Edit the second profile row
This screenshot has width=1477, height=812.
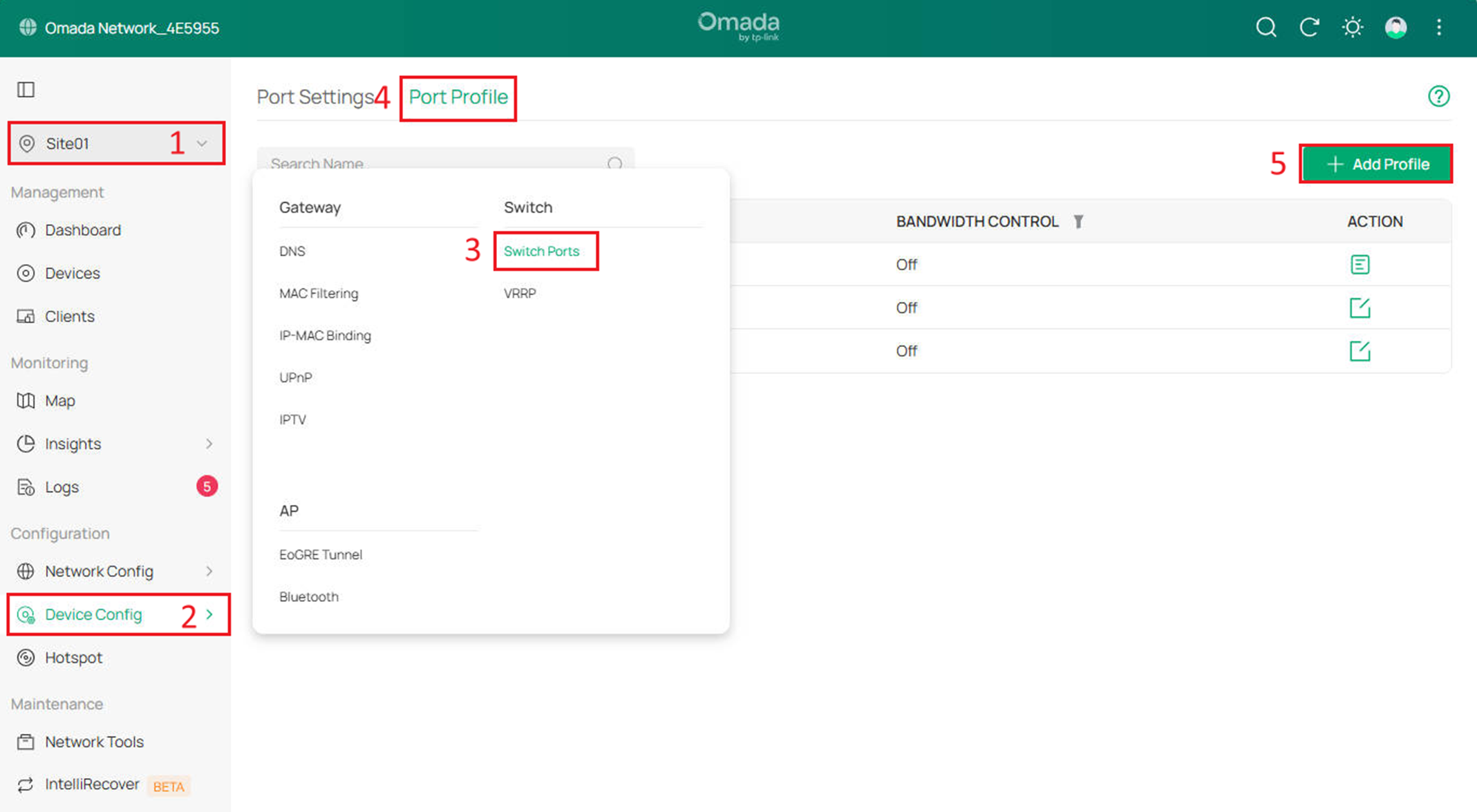(1360, 308)
